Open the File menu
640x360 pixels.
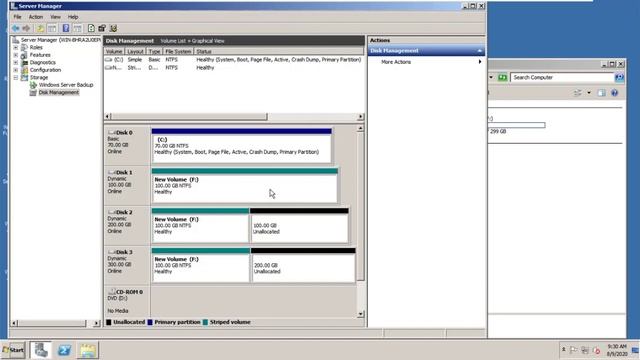pos(17,17)
